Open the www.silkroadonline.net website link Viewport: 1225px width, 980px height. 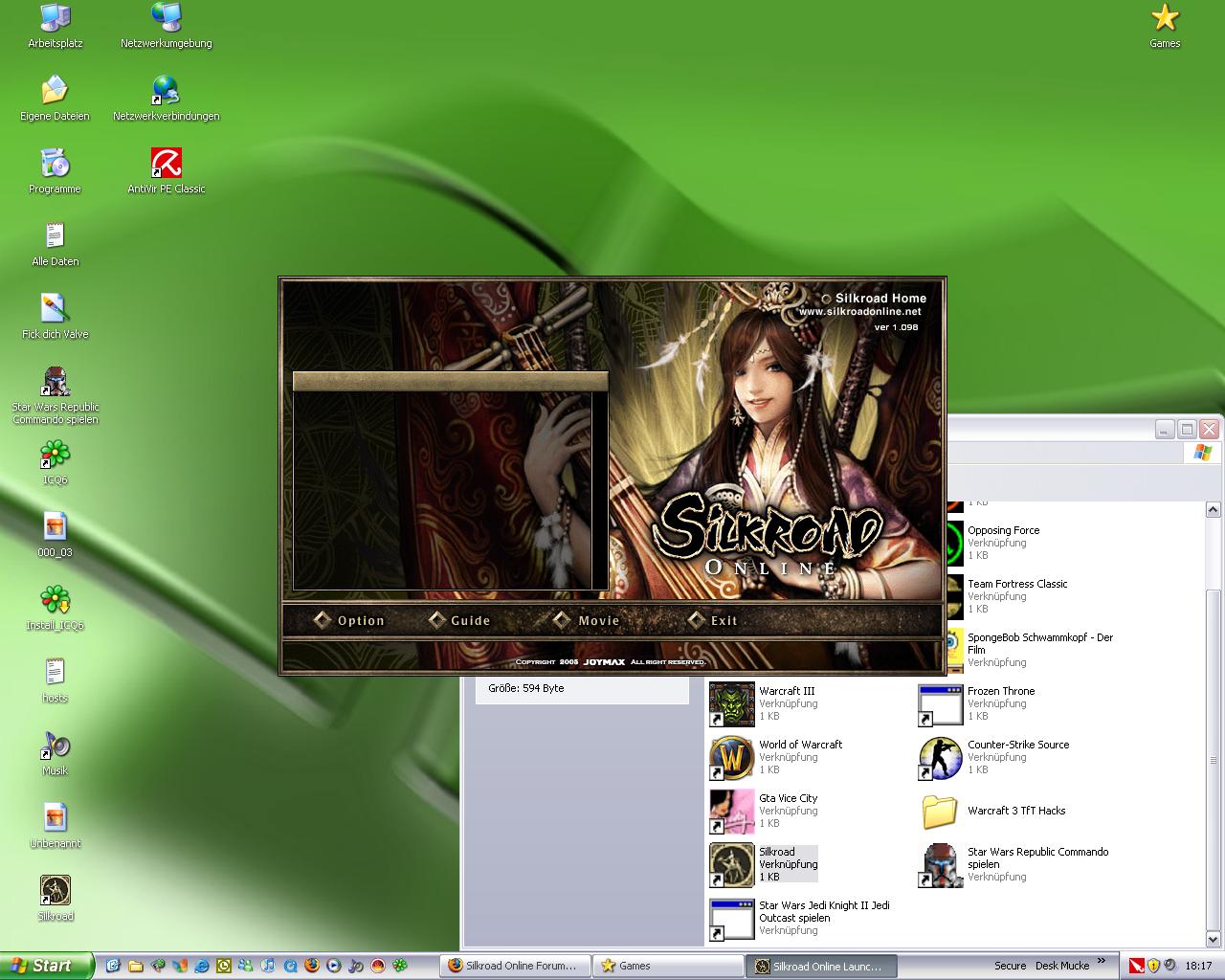pyautogui.click(x=859, y=311)
